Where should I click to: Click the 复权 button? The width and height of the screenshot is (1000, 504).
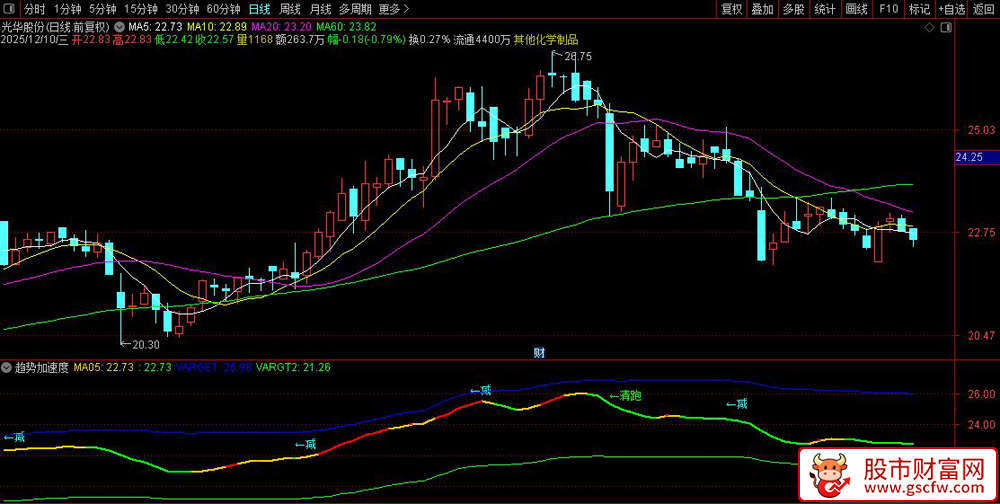coord(732,9)
